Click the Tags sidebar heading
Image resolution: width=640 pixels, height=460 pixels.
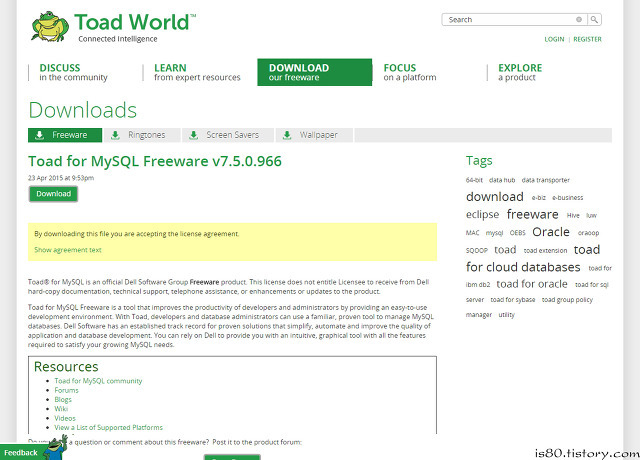479,161
